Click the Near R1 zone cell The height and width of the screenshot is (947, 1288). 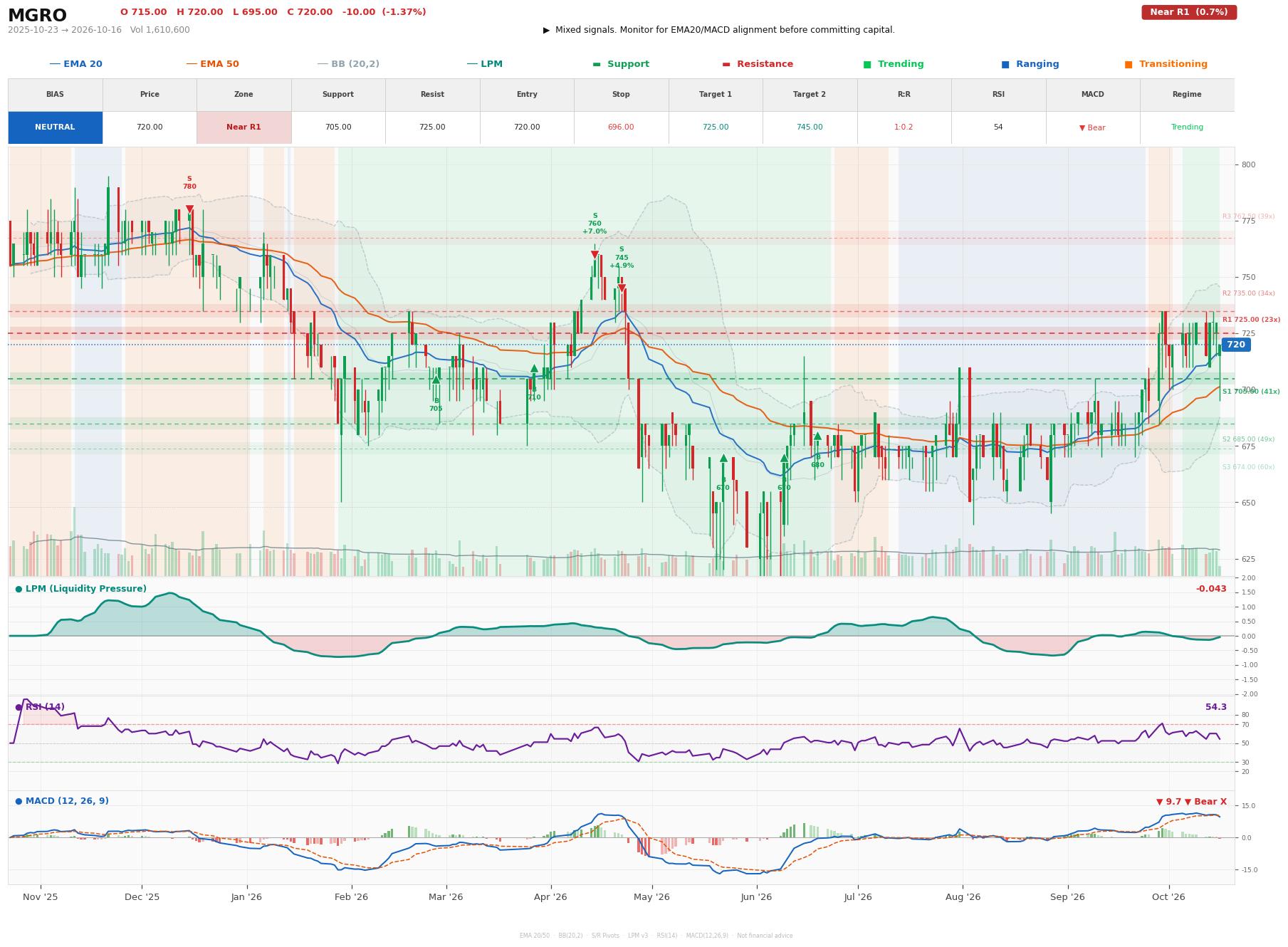(244, 127)
